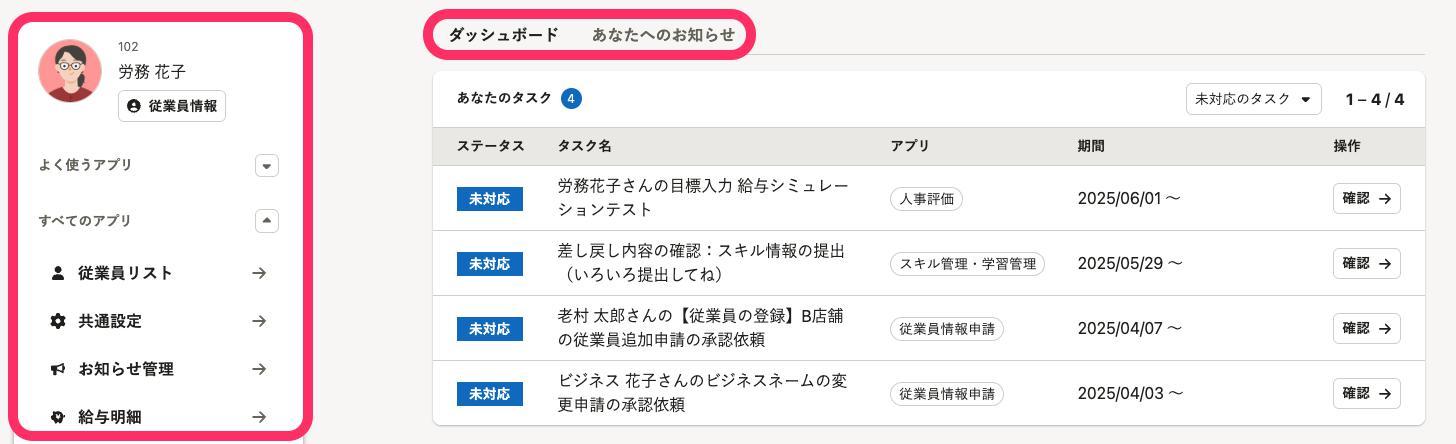Click the 労務 花子 profile avatar
The image size is (1456, 444).
click(70, 71)
